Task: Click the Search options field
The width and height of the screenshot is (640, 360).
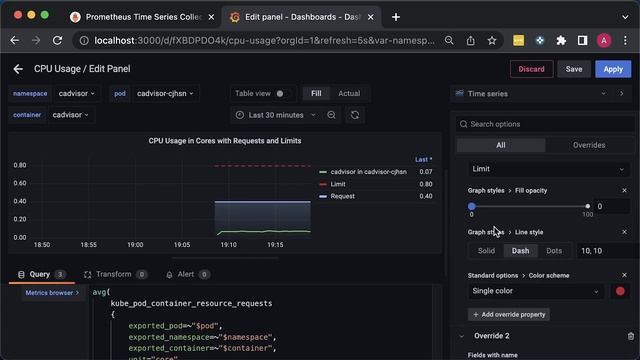Action: coord(545,124)
